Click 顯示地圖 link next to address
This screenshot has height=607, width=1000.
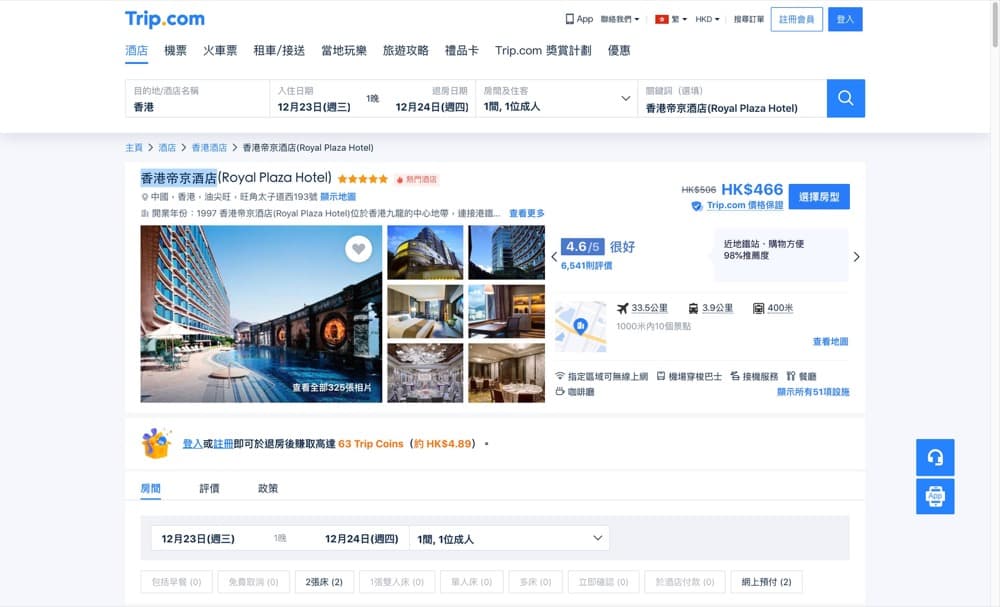point(338,197)
